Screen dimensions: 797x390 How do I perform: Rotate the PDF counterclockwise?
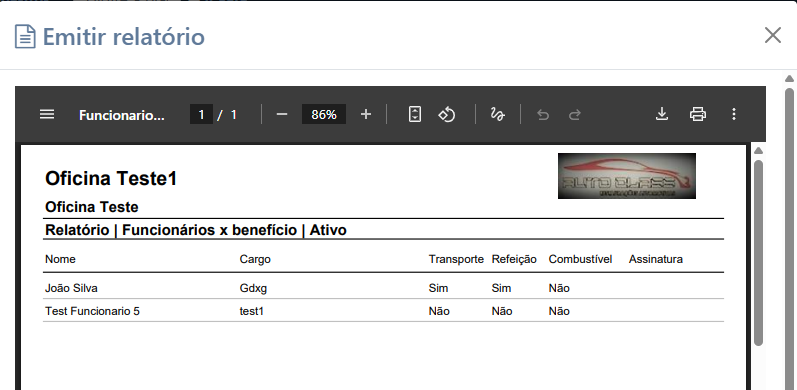coord(446,114)
